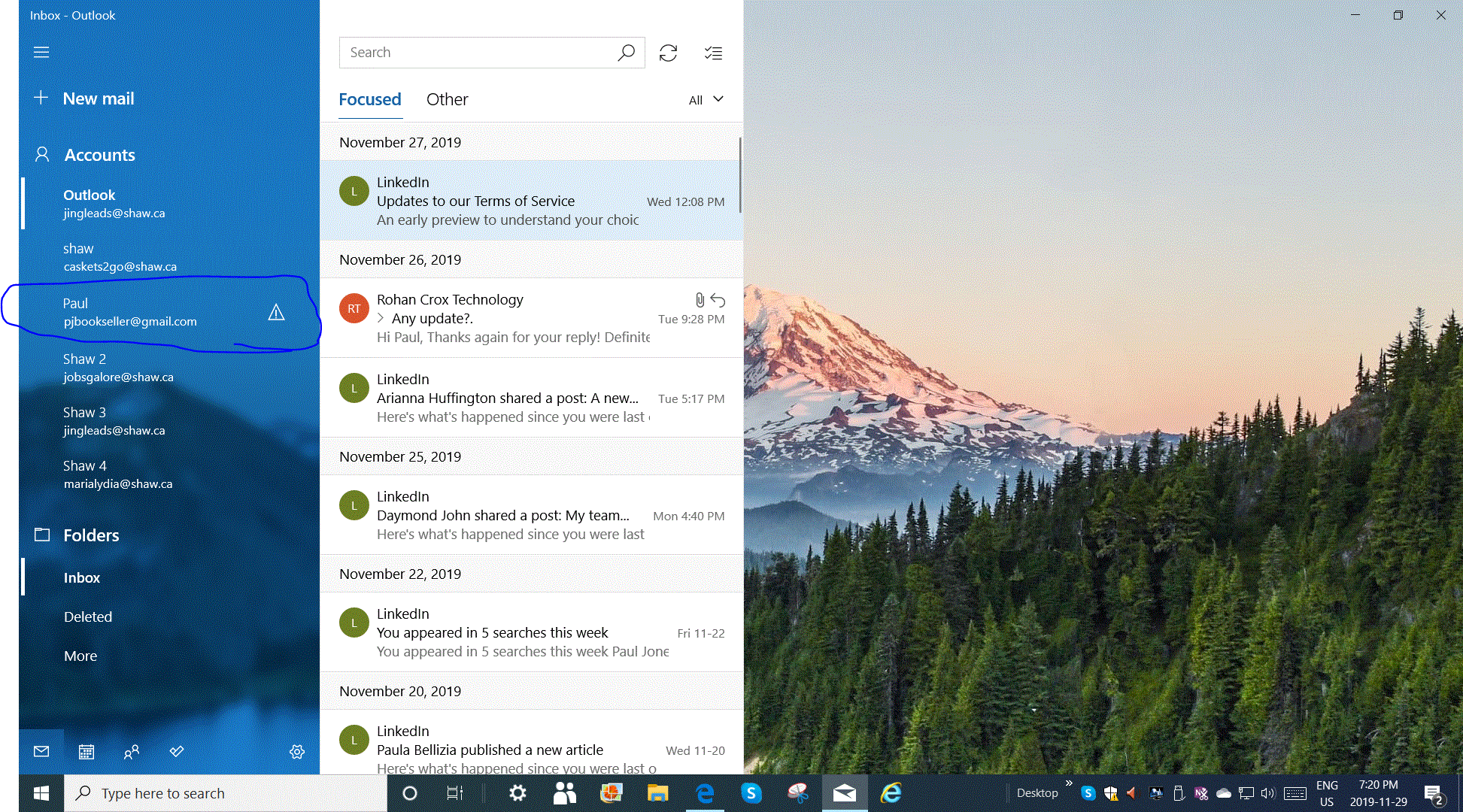
Task: Open Arianna Huffington shared a post email
Action: pos(531,398)
